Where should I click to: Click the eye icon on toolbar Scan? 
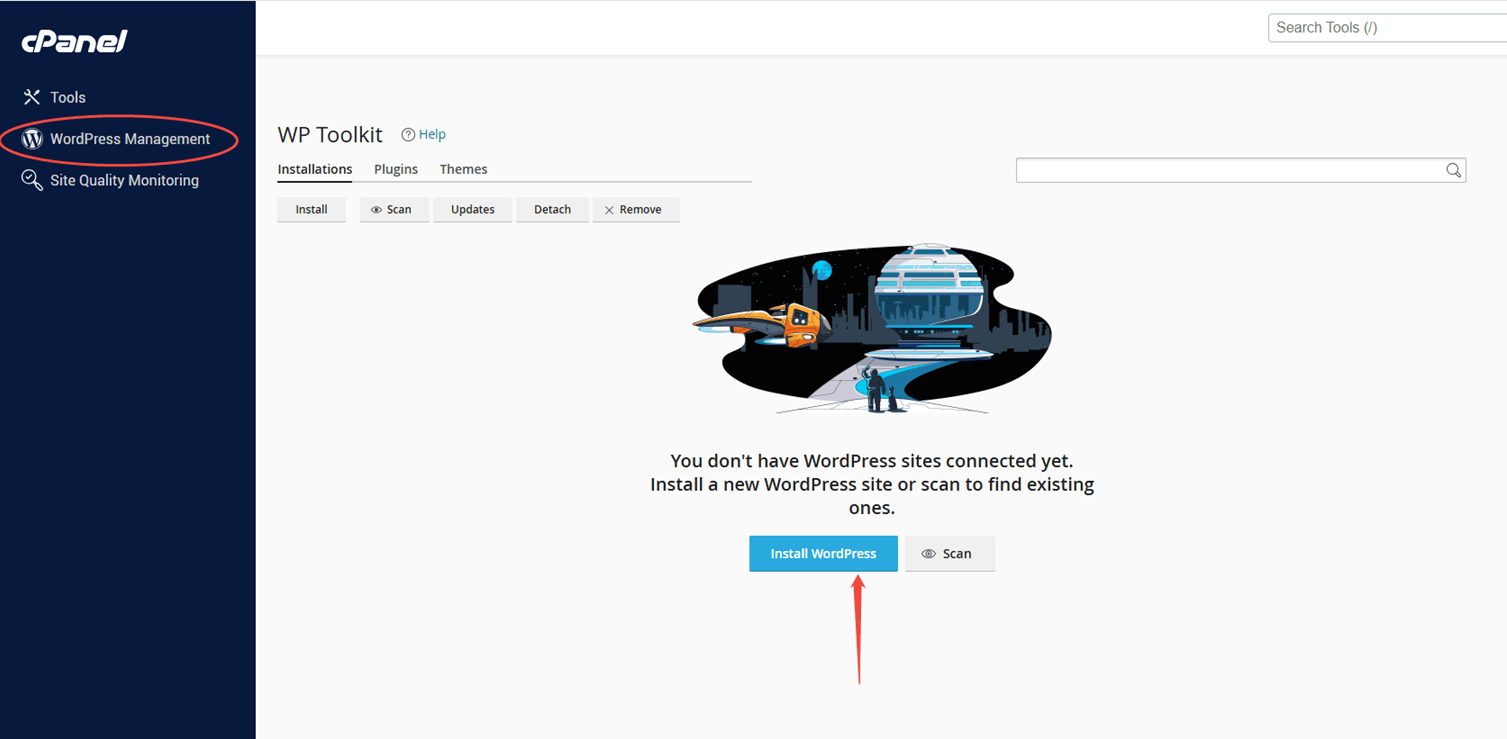click(376, 210)
